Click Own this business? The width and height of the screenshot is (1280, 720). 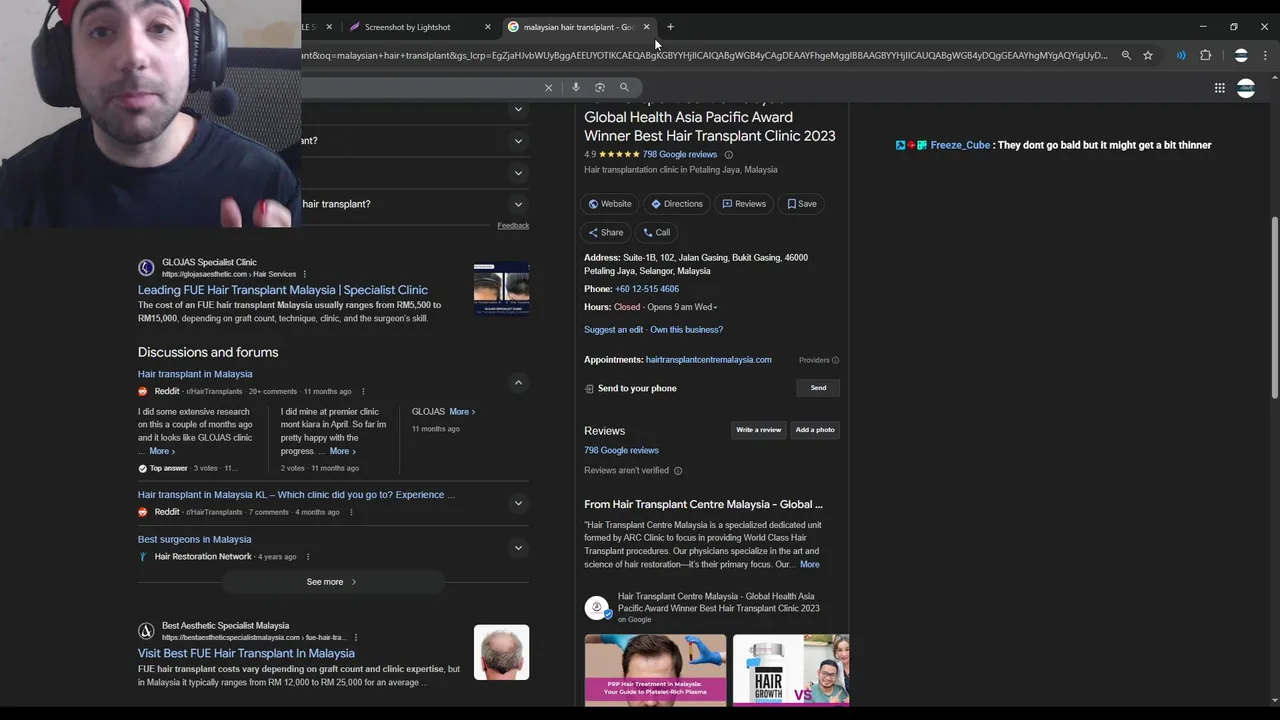pos(686,330)
